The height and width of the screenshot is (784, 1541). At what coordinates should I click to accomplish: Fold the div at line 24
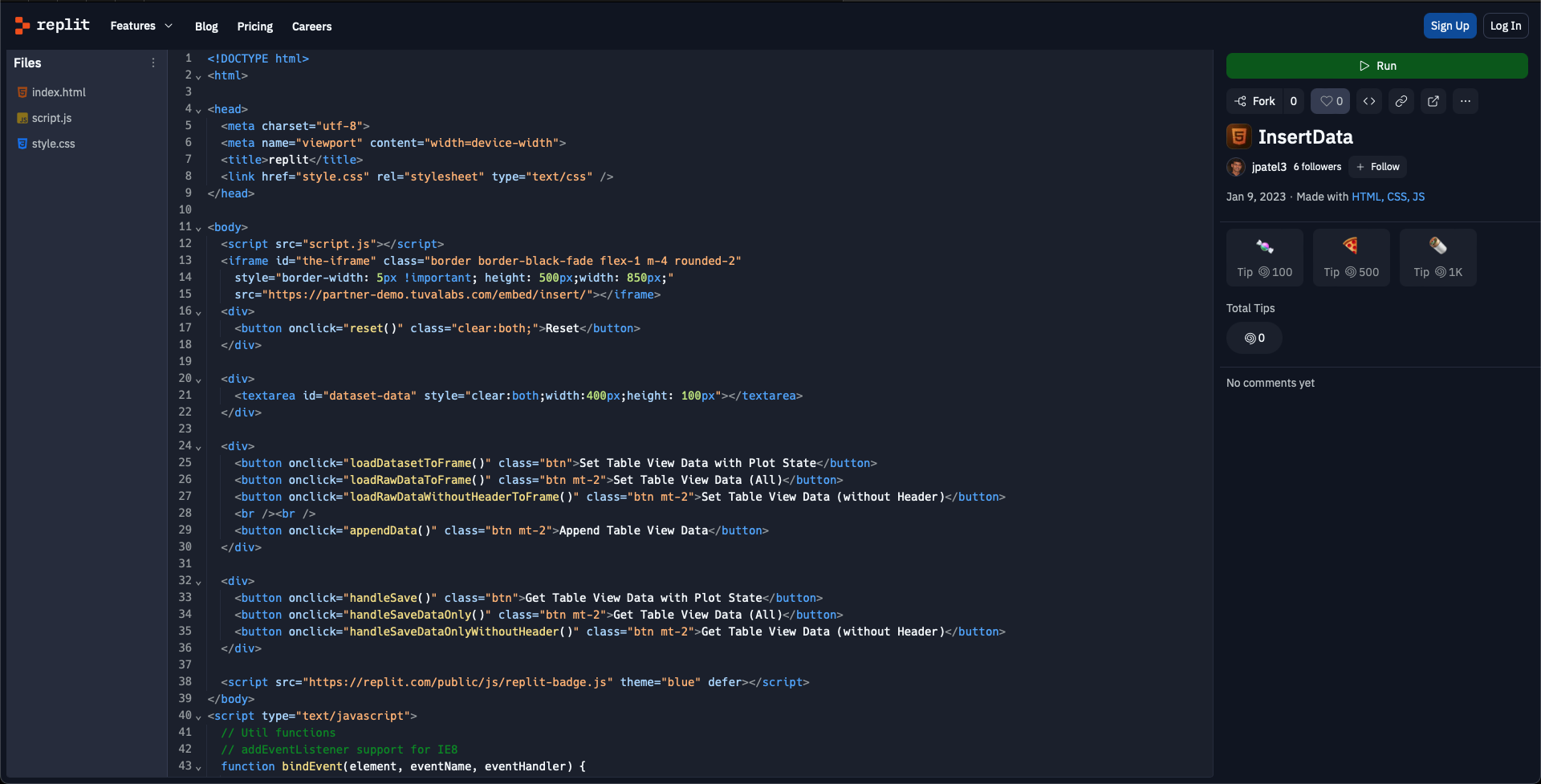click(198, 448)
